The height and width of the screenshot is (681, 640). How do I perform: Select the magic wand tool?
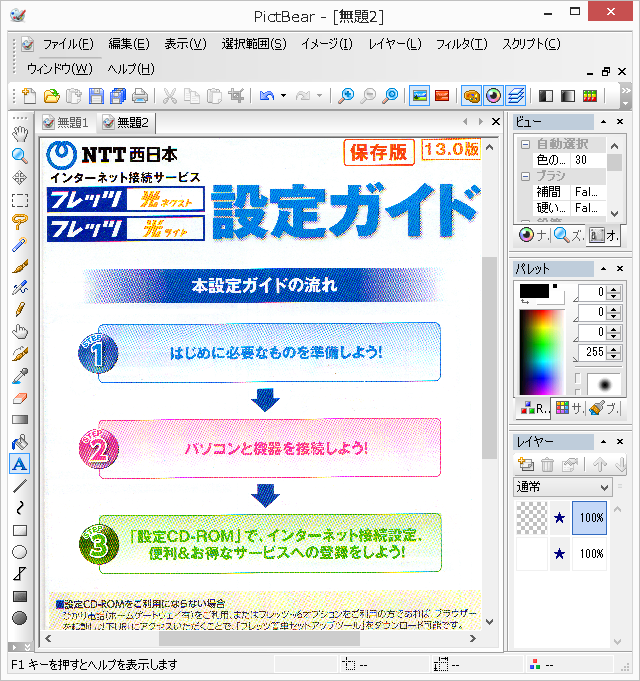(20, 244)
